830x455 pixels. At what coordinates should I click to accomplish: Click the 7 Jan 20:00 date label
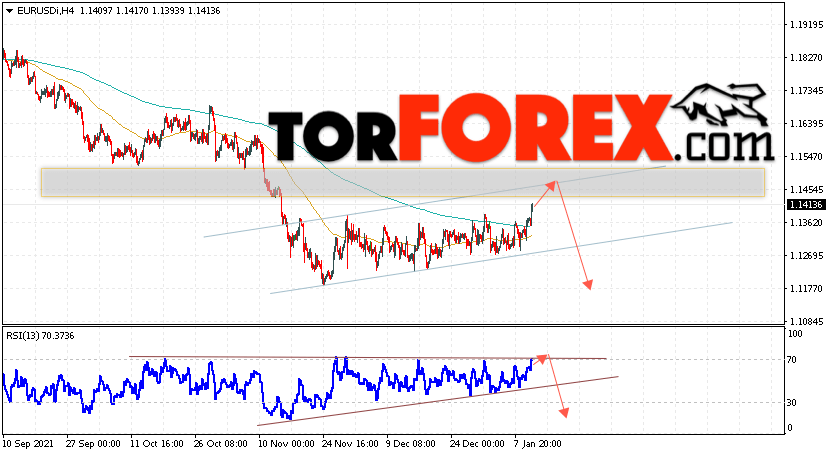537,443
